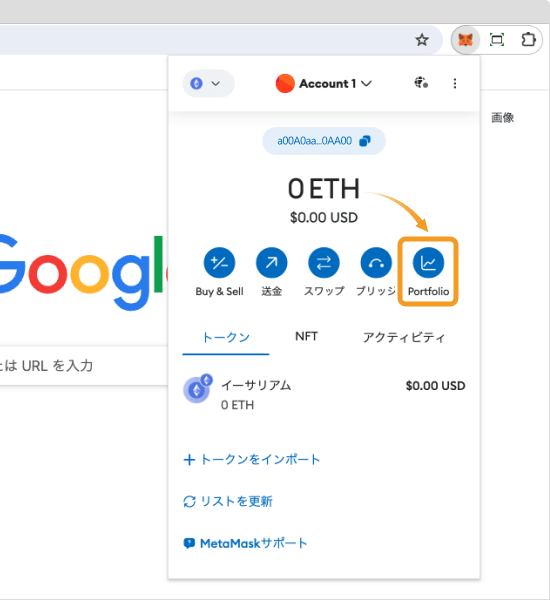Screen dimensions: 550x600
Task: Click the screen capture icon in toolbar
Action: [497, 40]
